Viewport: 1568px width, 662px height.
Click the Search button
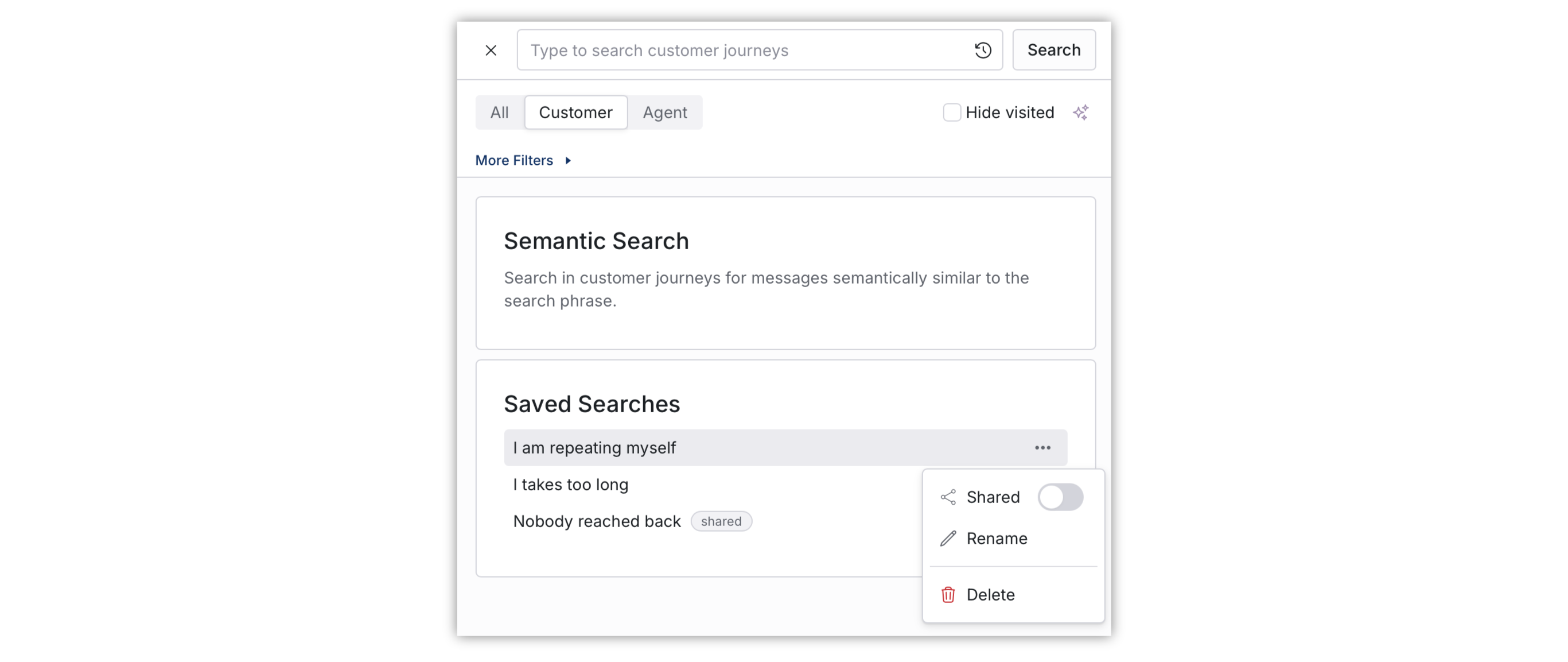pyautogui.click(x=1053, y=50)
